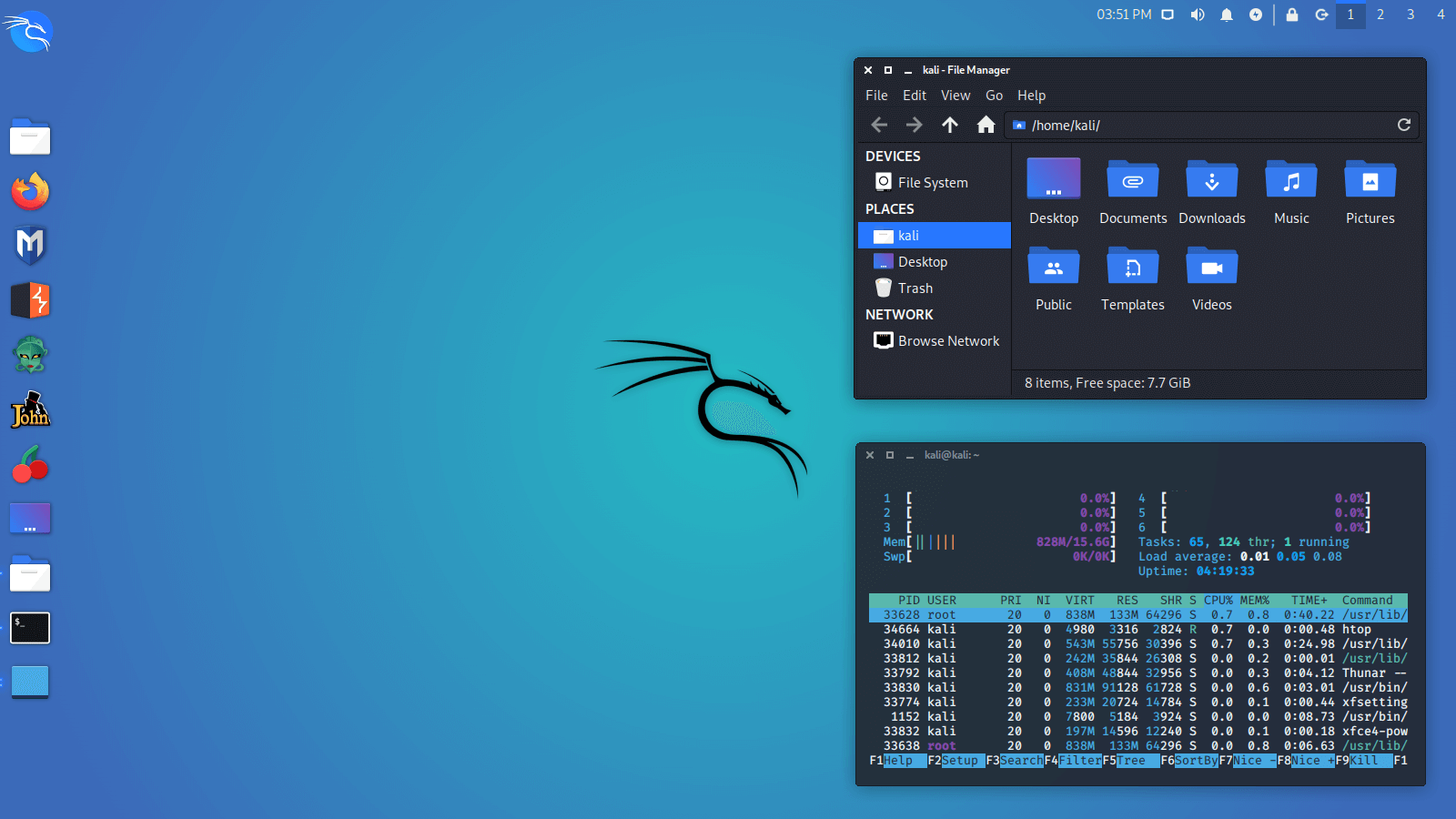Open the Legion scanner tool
Image resolution: width=1456 pixels, height=819 pixels.
30,355
